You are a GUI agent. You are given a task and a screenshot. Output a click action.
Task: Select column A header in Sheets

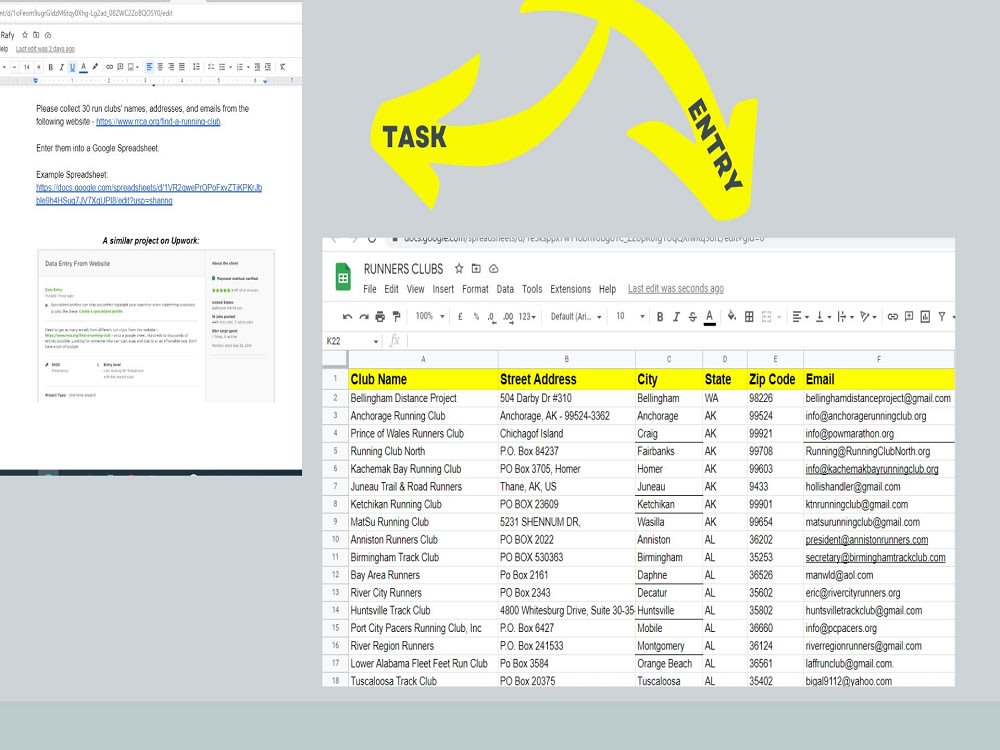[x=423, y=359]
